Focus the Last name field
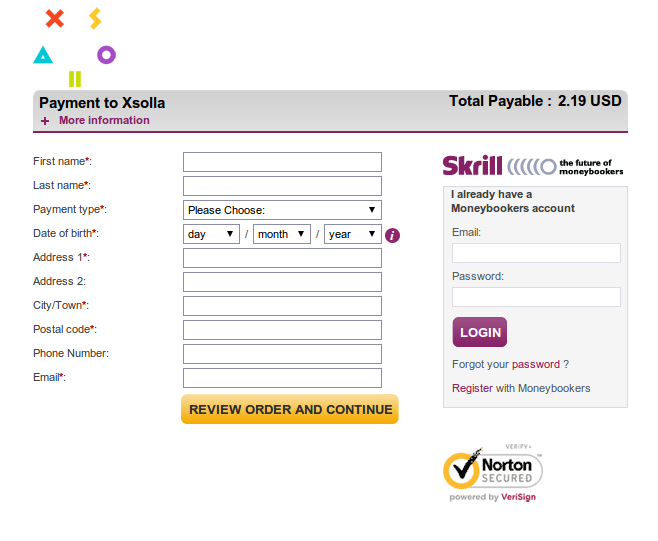The width and height of the screenshot is (658, 541). 282,186
